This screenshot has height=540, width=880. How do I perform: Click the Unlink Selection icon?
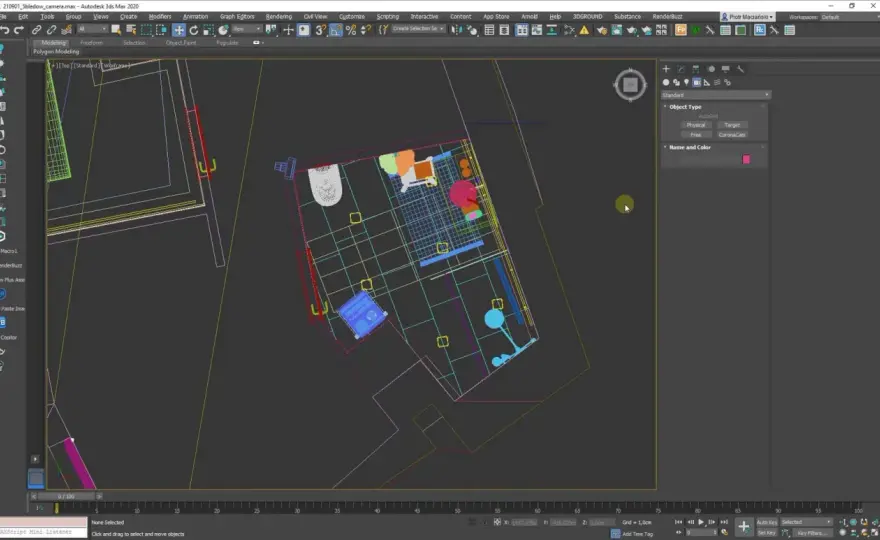point(51,30)
